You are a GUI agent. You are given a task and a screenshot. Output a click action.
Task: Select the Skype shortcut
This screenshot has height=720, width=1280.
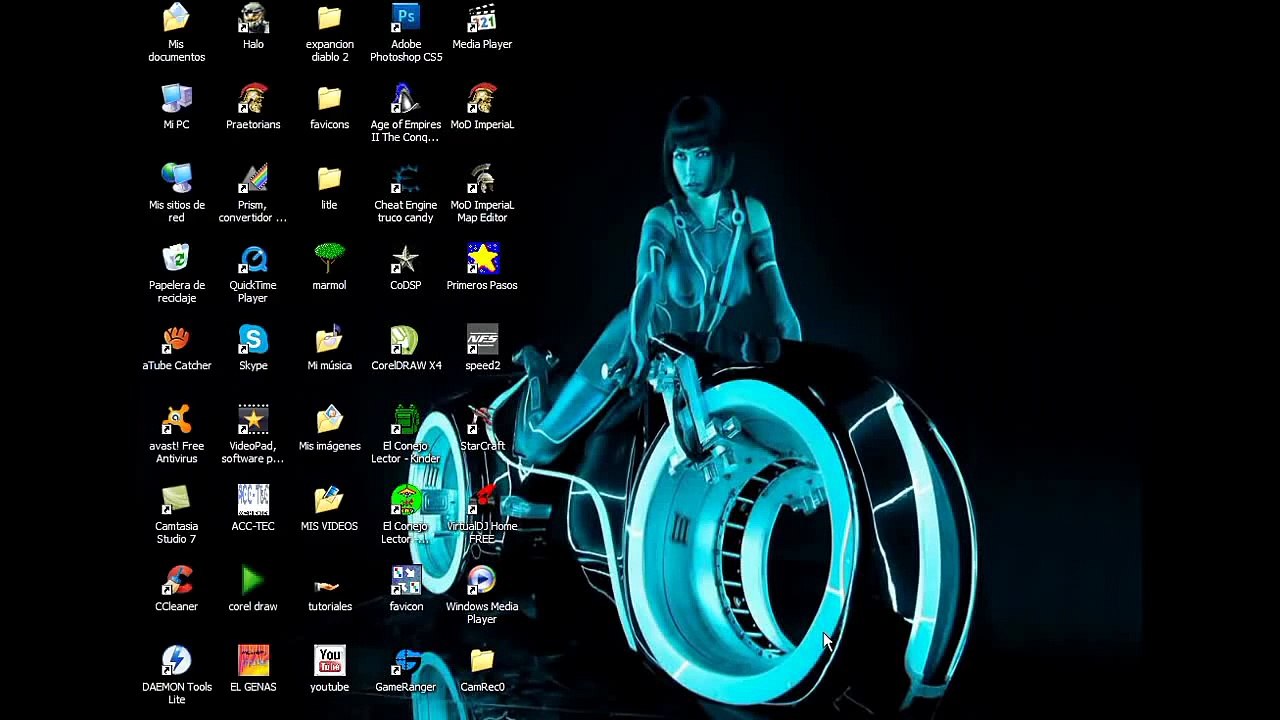(x=253, y=339)
